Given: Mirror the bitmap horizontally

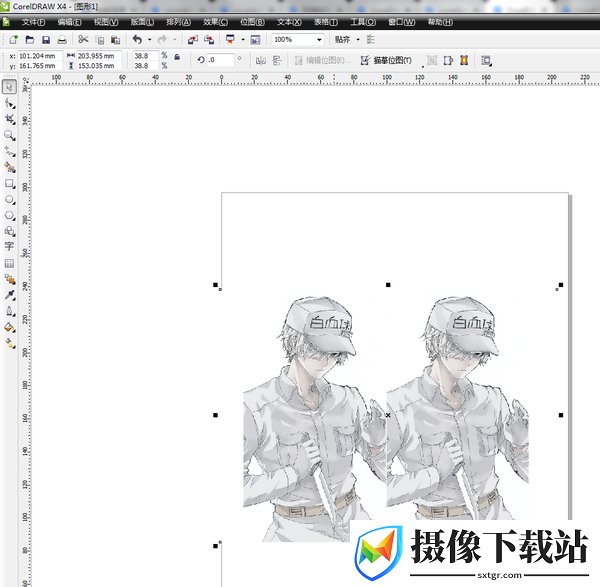Looking at the screenshot, I should tap(261, 60).
